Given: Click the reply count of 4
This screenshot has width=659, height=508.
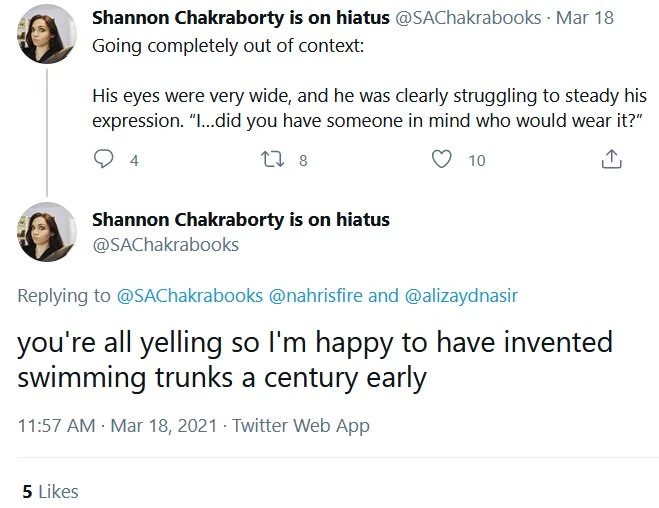Looking at the screenshot, I should 133,160.
